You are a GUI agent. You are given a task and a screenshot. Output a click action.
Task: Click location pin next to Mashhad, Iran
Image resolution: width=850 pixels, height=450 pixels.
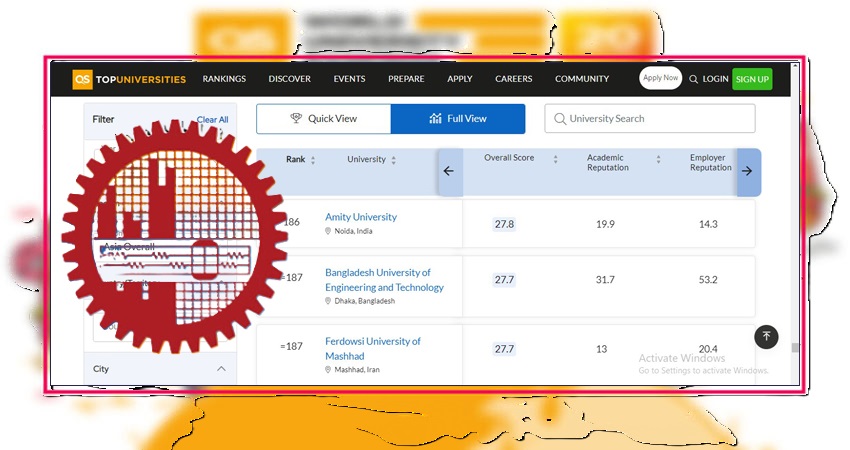coord(327,370)
